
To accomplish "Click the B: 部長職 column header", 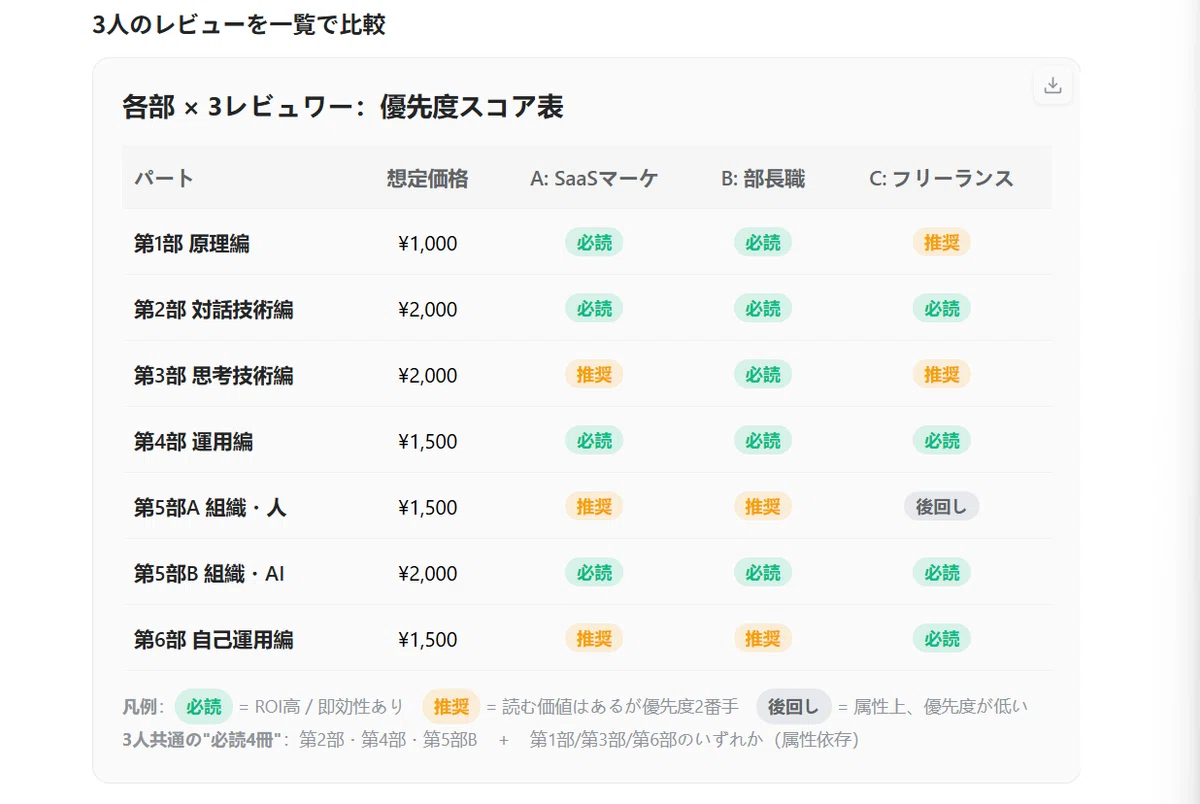I will coord(763,178).
